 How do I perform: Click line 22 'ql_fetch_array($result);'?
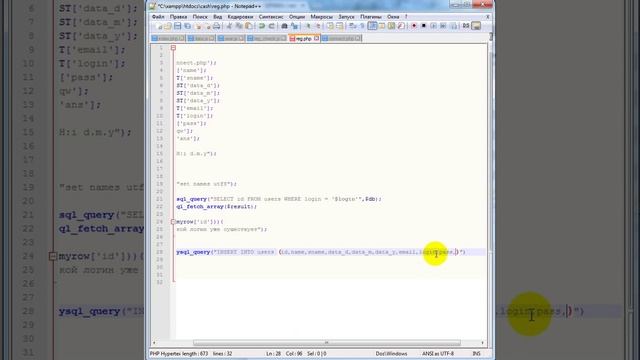(216, 207)
